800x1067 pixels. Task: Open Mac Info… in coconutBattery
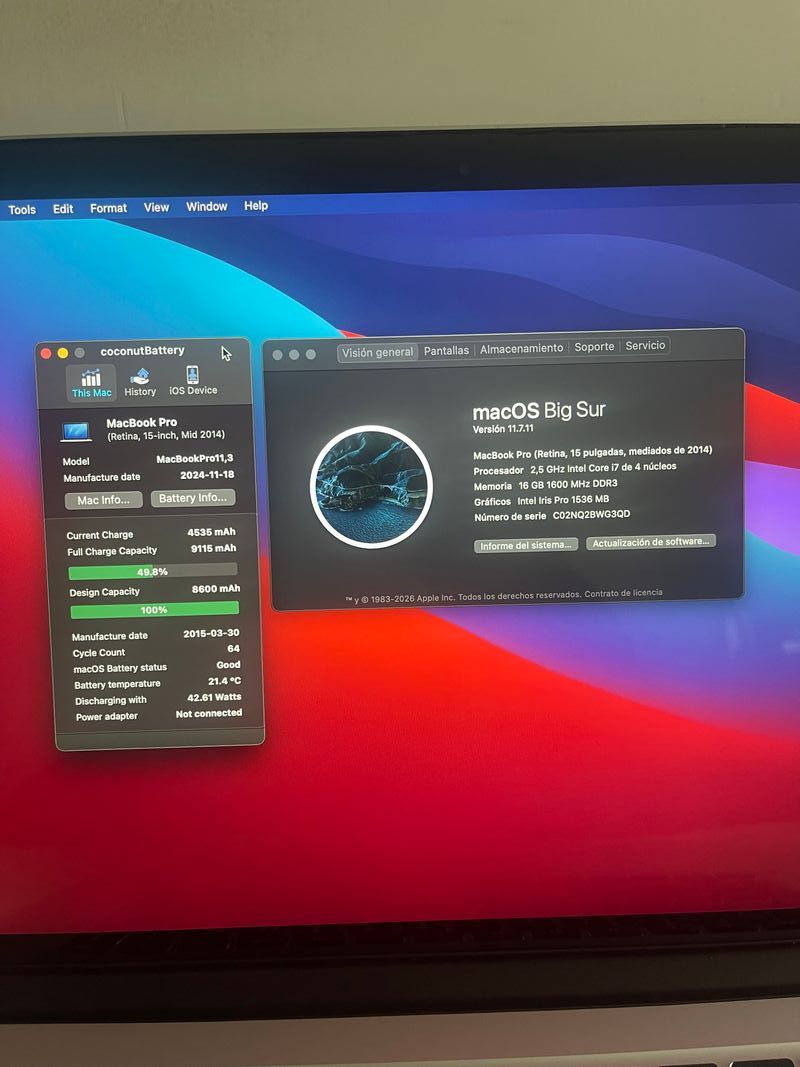point(103,500)
